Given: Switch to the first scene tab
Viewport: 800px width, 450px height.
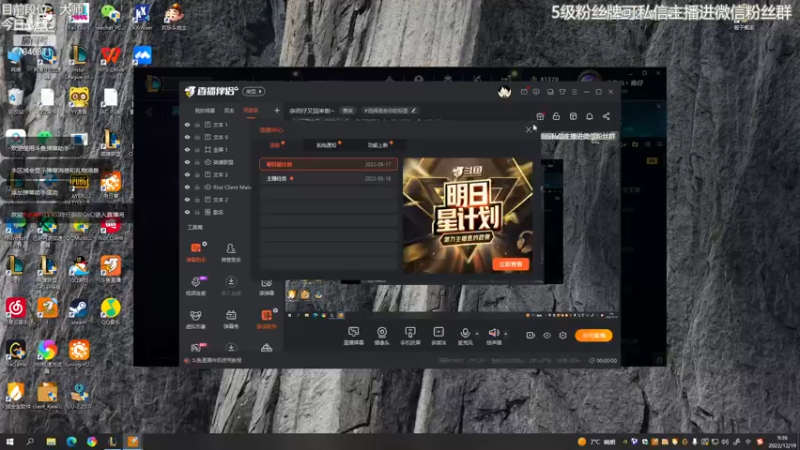Looking at the screenshot, I should (x=205, y=110).
